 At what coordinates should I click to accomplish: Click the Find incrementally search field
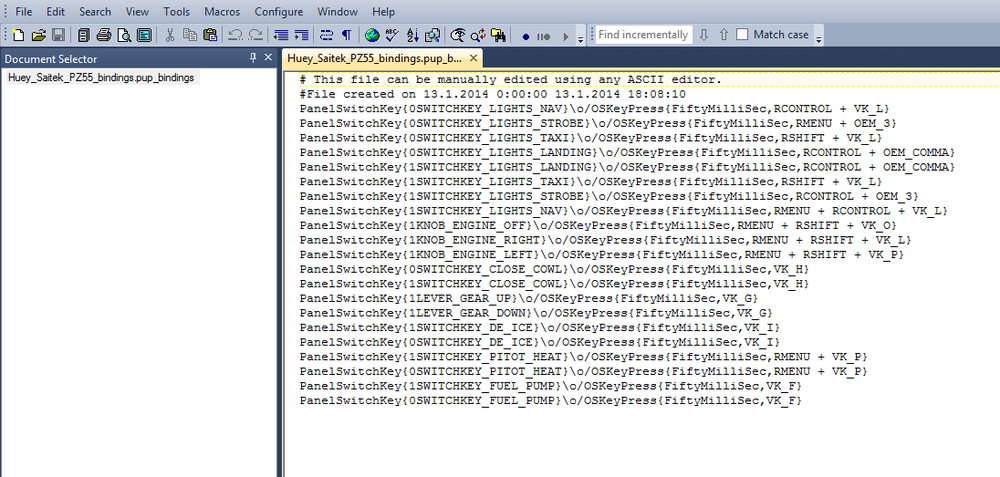click(x=643, y=34)
